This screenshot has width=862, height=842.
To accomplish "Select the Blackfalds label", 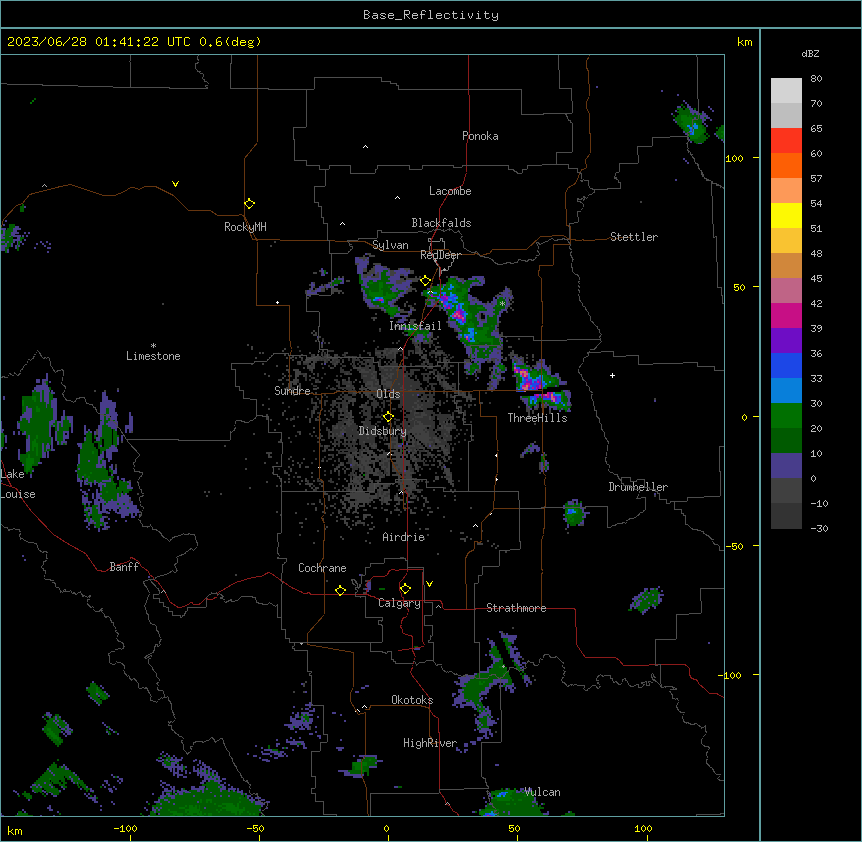I will click(x=441, y=223).
